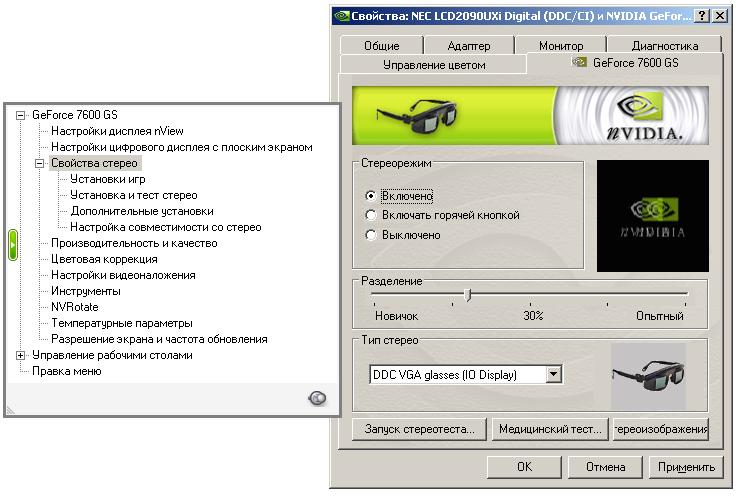Open Дополнительные установки tree item
The width and height of the screenshot is (740, 496).
pos(142,211)
